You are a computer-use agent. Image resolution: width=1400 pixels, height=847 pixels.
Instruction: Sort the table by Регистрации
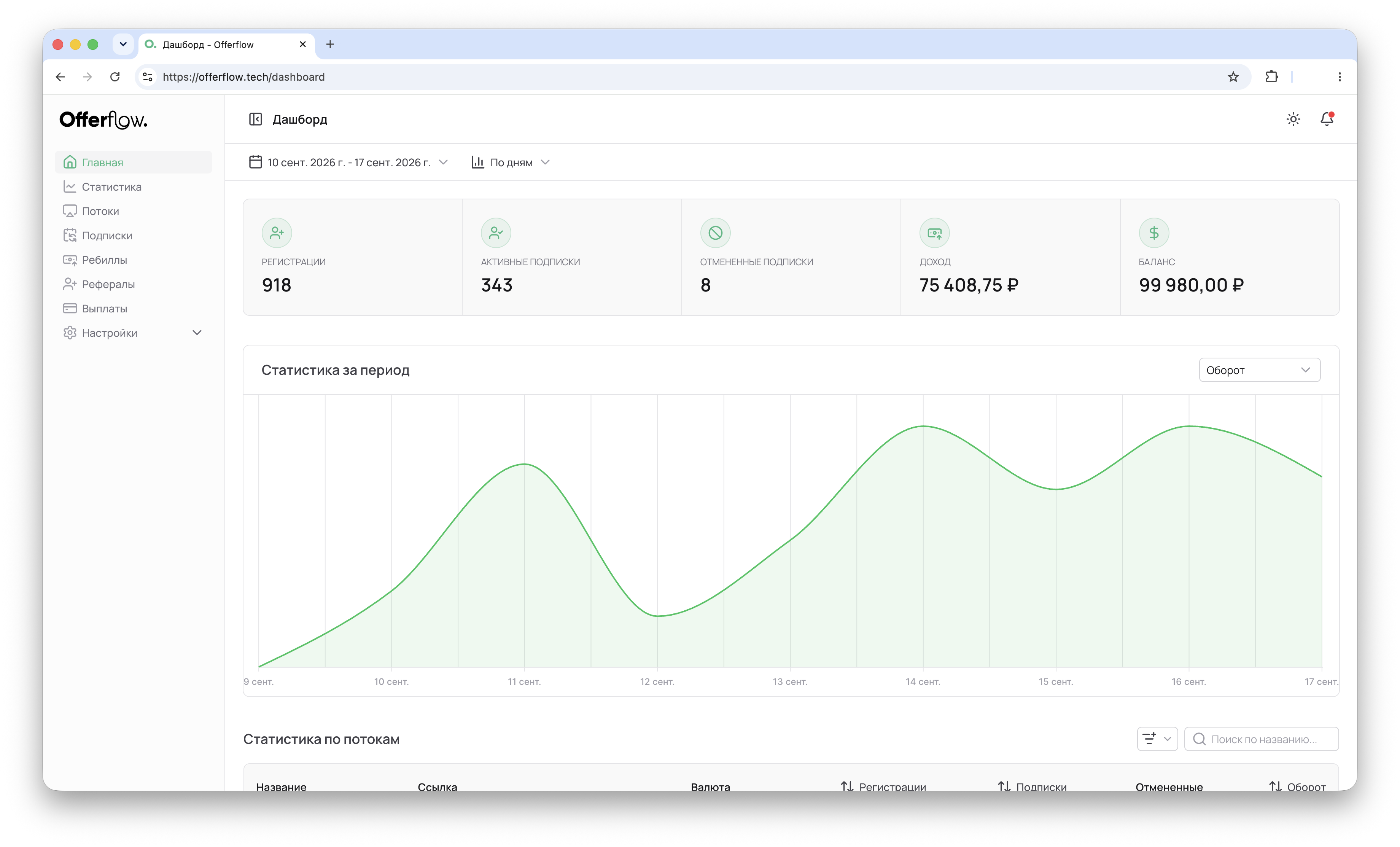(883, 786)
